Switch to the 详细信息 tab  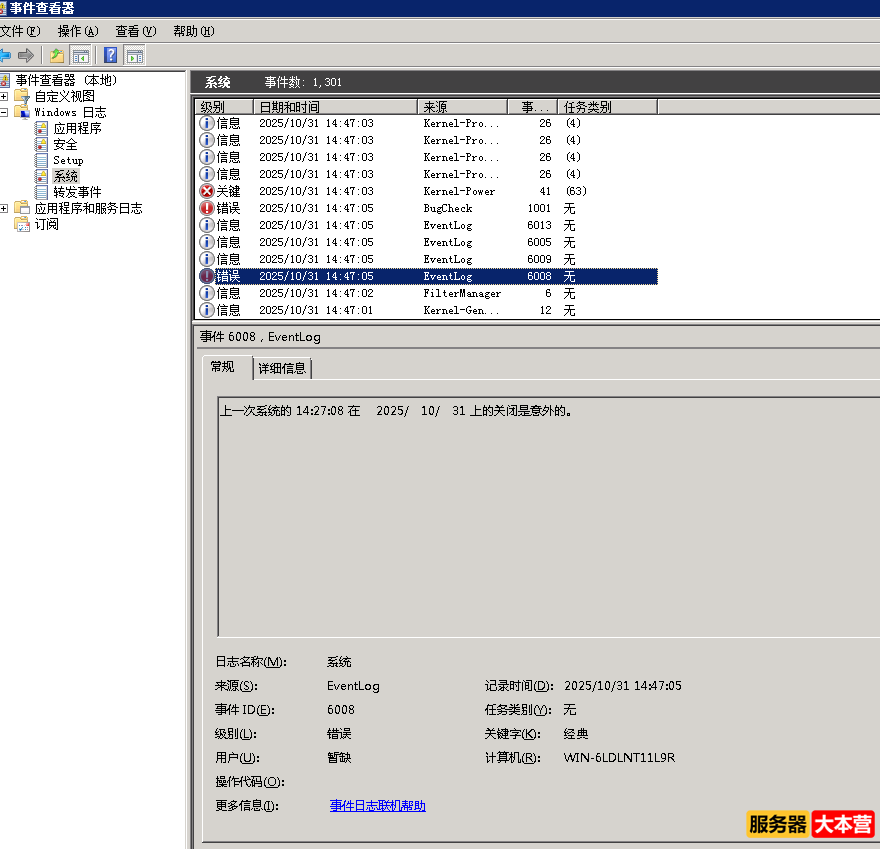point(281,367)
